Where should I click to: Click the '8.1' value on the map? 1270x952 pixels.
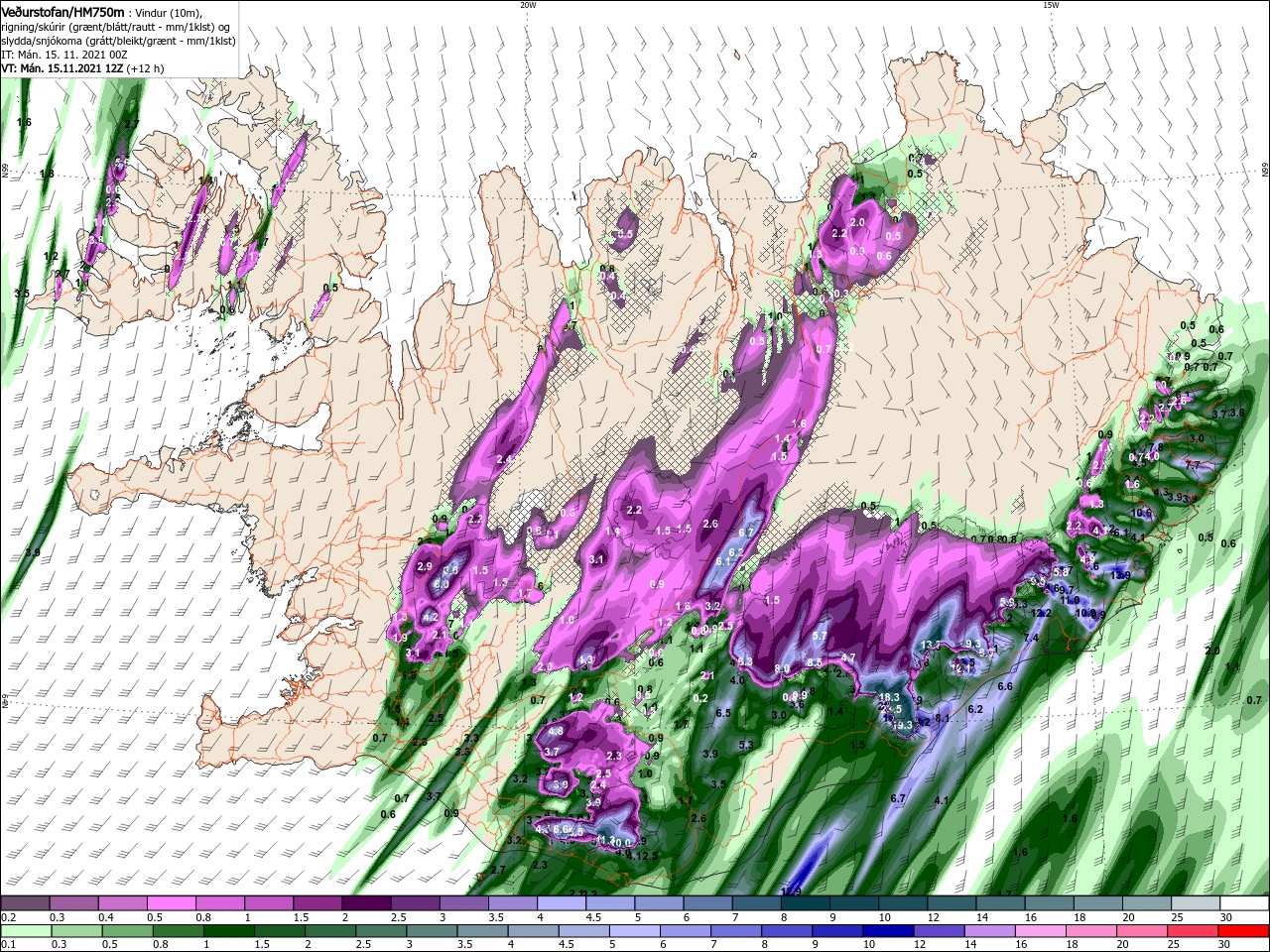click(x=943, y=718)
